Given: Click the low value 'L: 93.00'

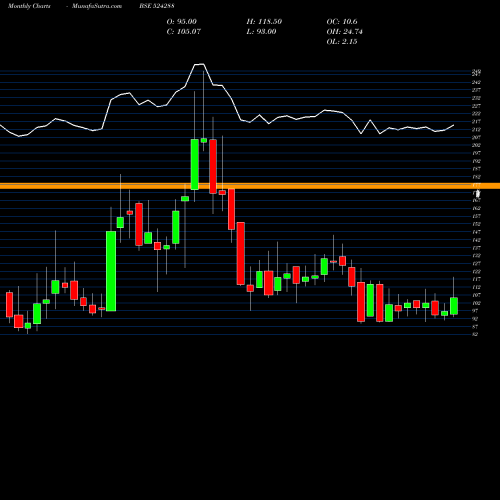Looking at the screenshot, I should tap(261, 32).
